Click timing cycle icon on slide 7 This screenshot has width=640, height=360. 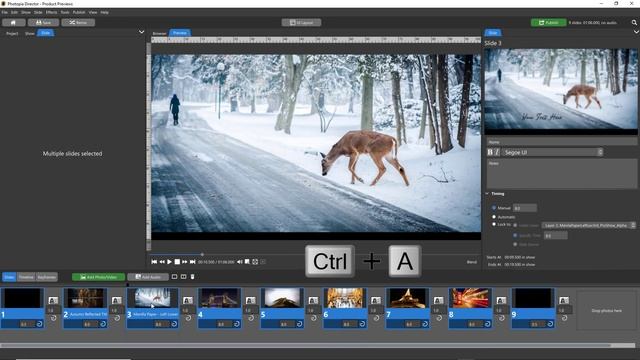tap(425, 324)
